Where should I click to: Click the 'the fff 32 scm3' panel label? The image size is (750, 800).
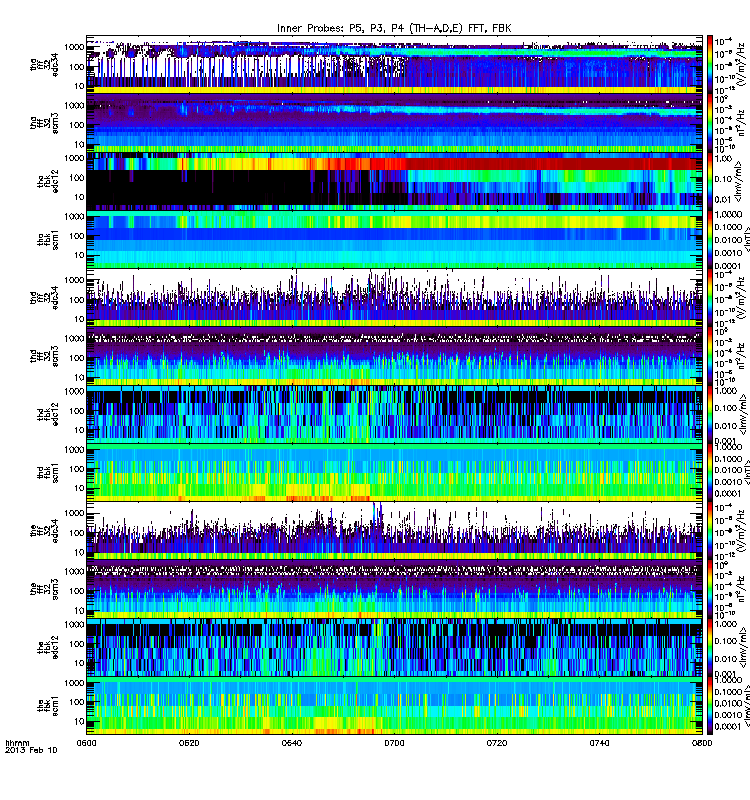(44, 589)
